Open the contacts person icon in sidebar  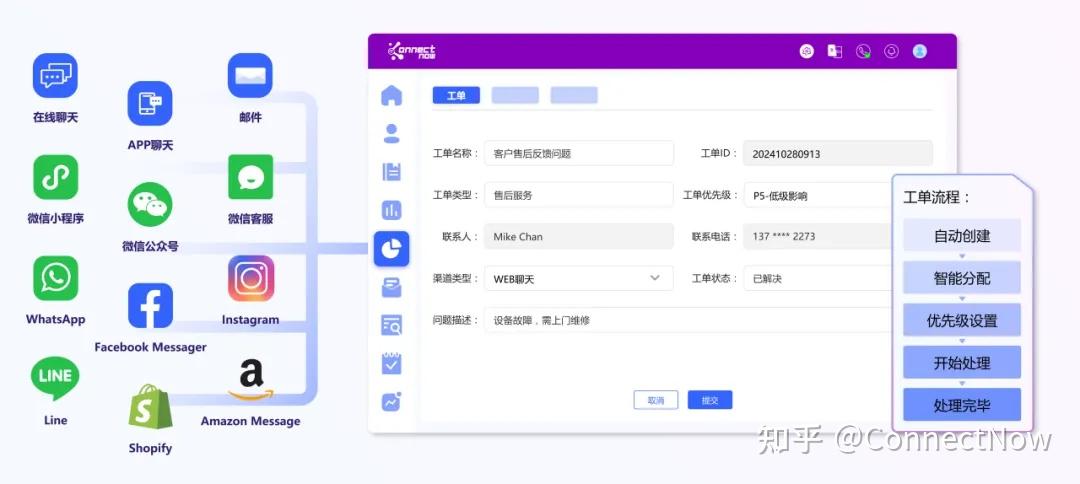[x=391, y=133]
